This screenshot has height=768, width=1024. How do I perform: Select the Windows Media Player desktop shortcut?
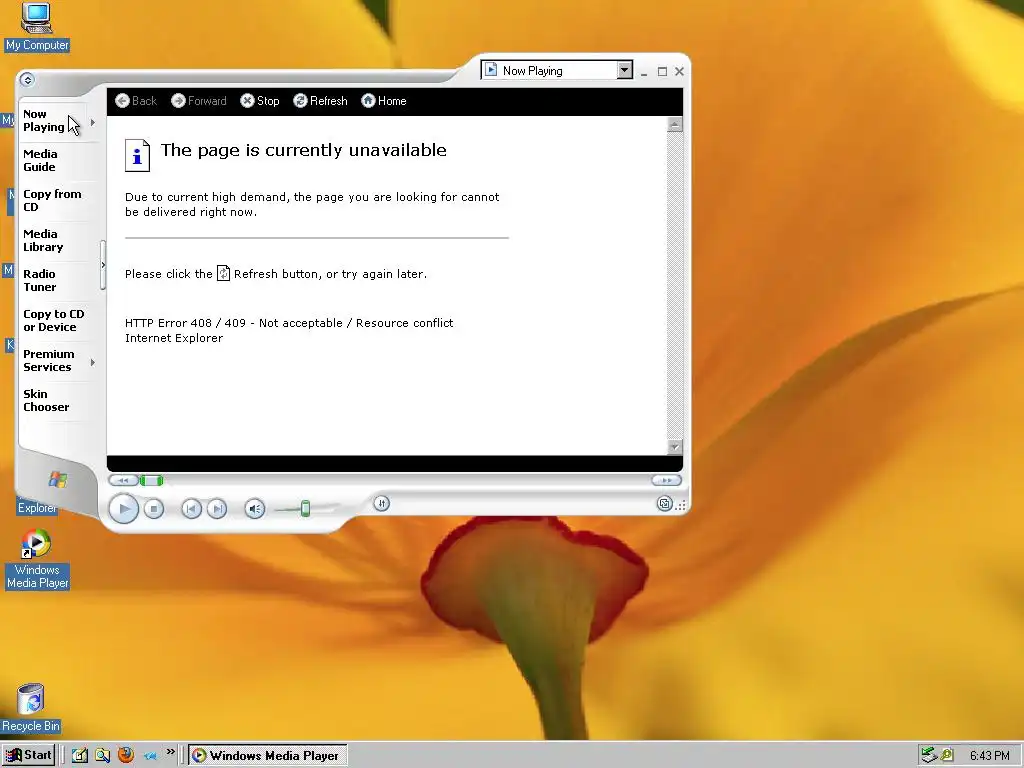tap(37, 560)
